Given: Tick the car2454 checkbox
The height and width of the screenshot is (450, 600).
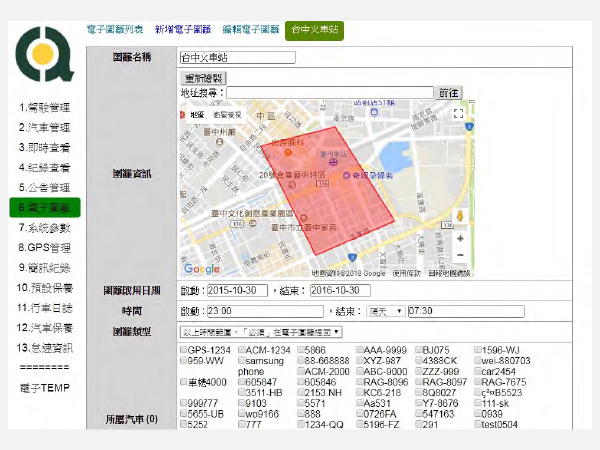Looking at the screenshot, I should point(478,371).
